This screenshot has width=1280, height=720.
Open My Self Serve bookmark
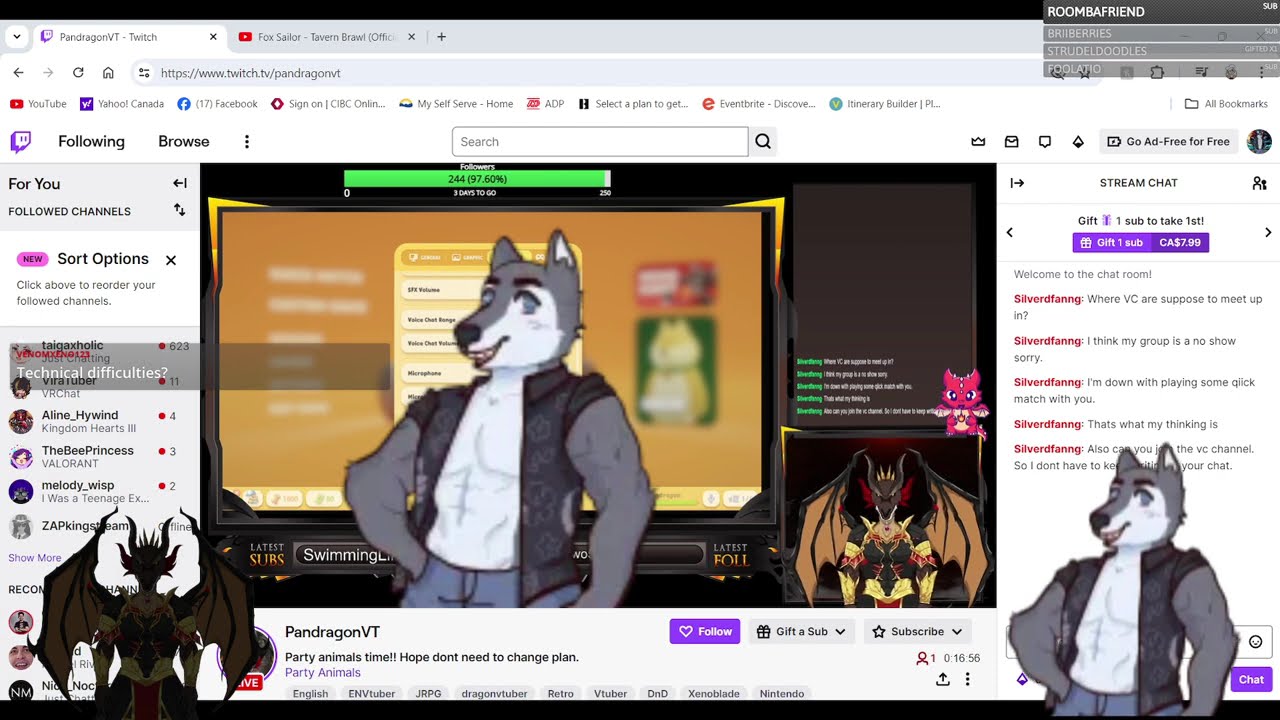tap(456, 104)
